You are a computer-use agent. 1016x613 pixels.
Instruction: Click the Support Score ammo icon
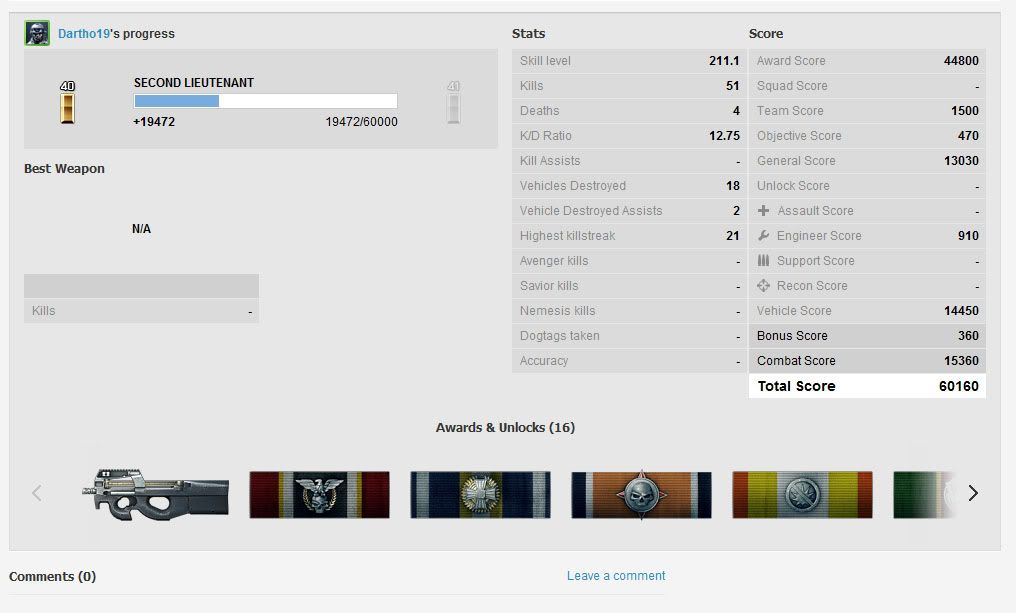click(x=764, y=261)
